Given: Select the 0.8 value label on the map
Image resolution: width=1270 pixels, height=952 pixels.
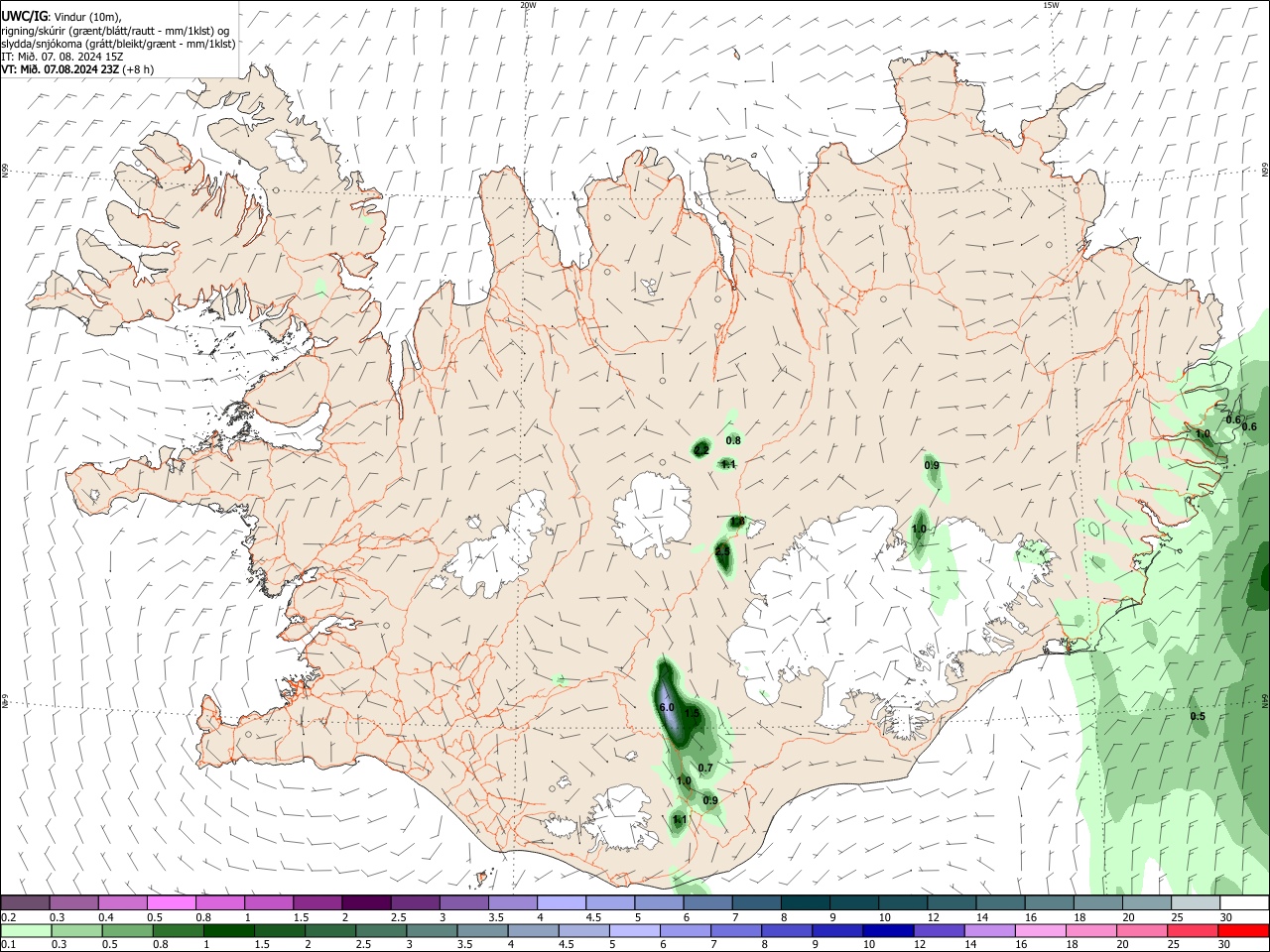Looking at the screenshot, I should (733, 440).
